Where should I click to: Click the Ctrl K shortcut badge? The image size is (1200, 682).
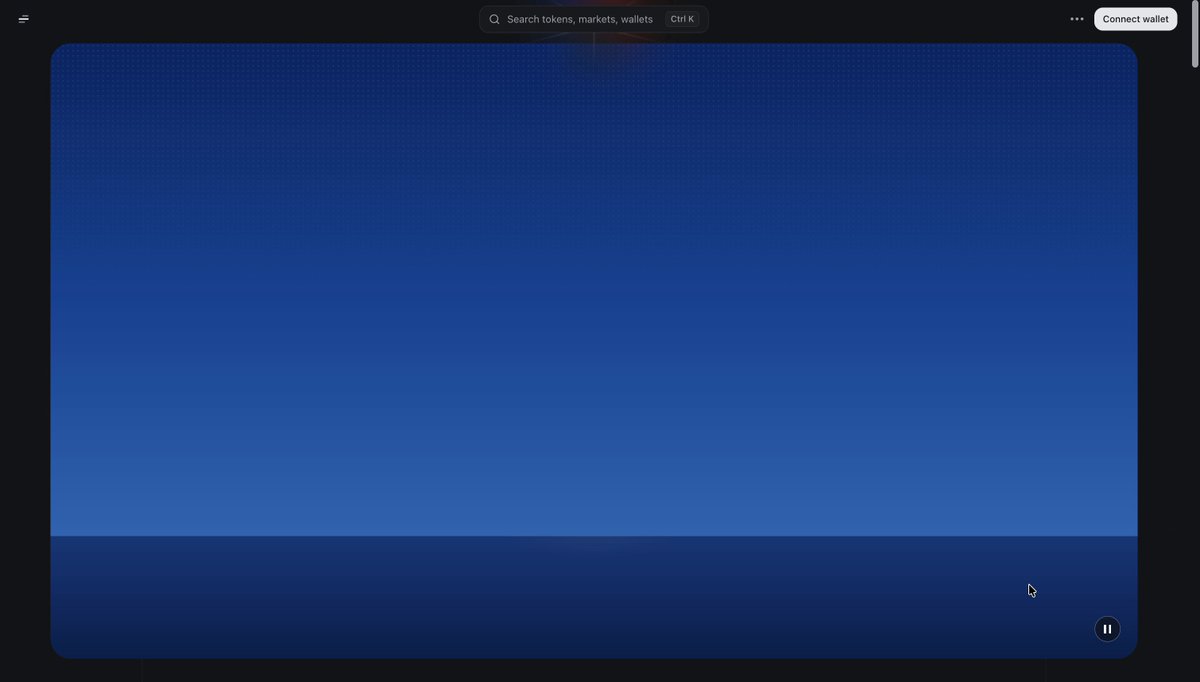coord(682,19)
